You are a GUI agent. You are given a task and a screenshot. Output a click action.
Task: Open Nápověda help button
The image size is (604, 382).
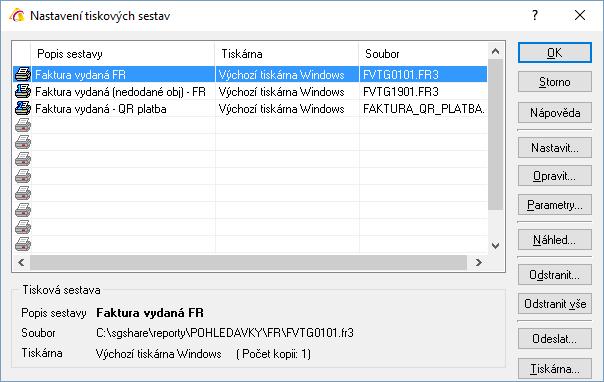tap(555, 113)
